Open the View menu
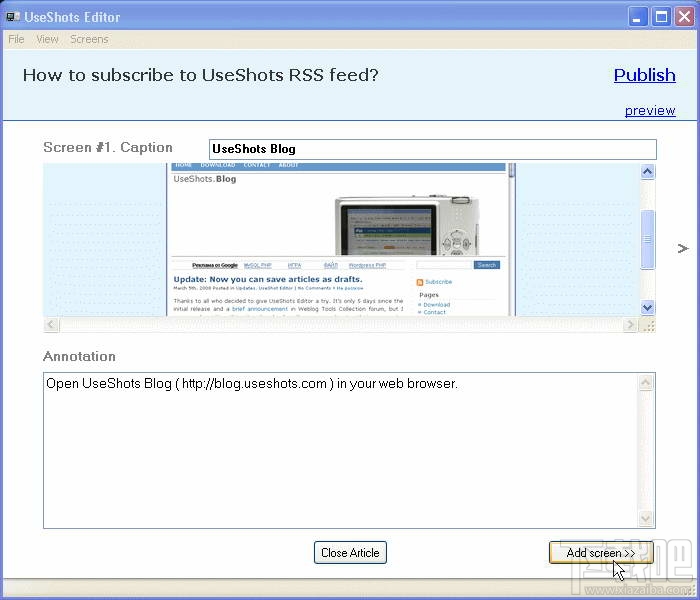 47,39
